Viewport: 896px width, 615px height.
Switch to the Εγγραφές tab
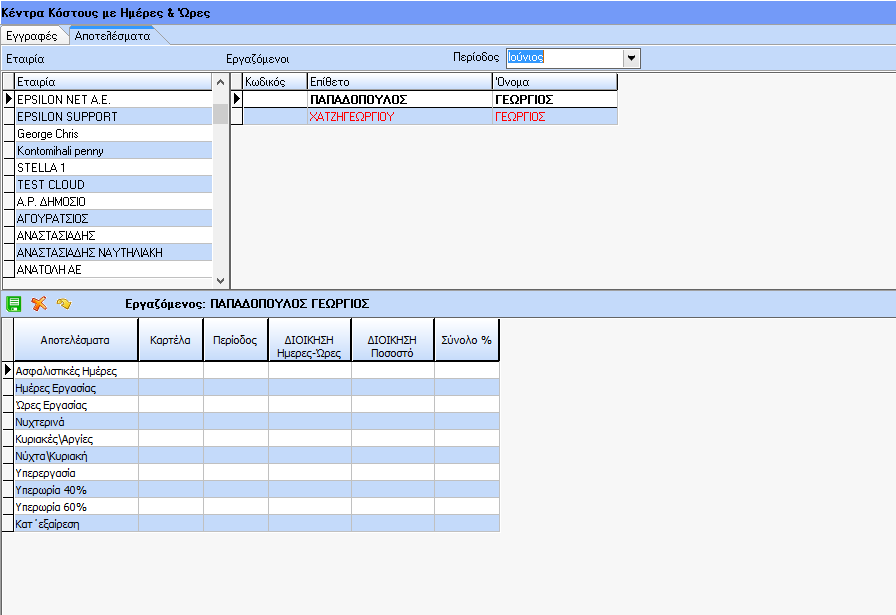31,36
